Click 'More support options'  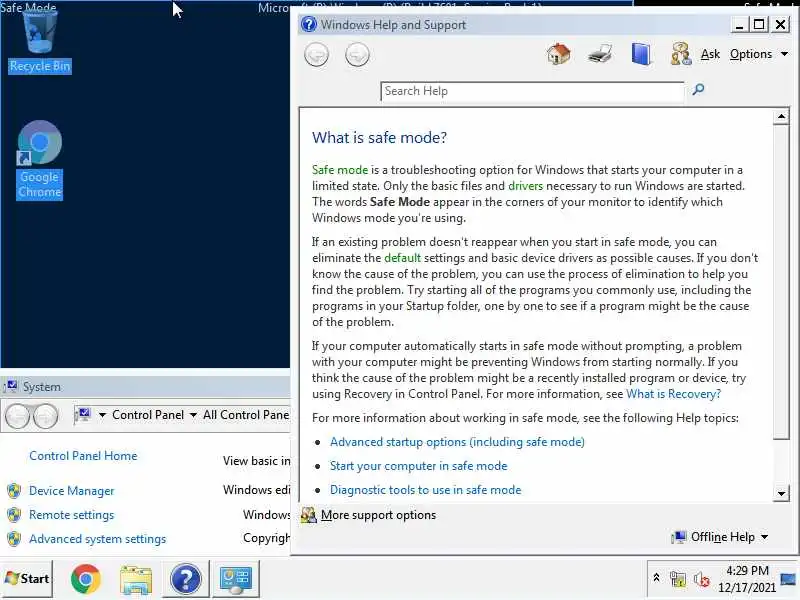click(x=378, y=515)
